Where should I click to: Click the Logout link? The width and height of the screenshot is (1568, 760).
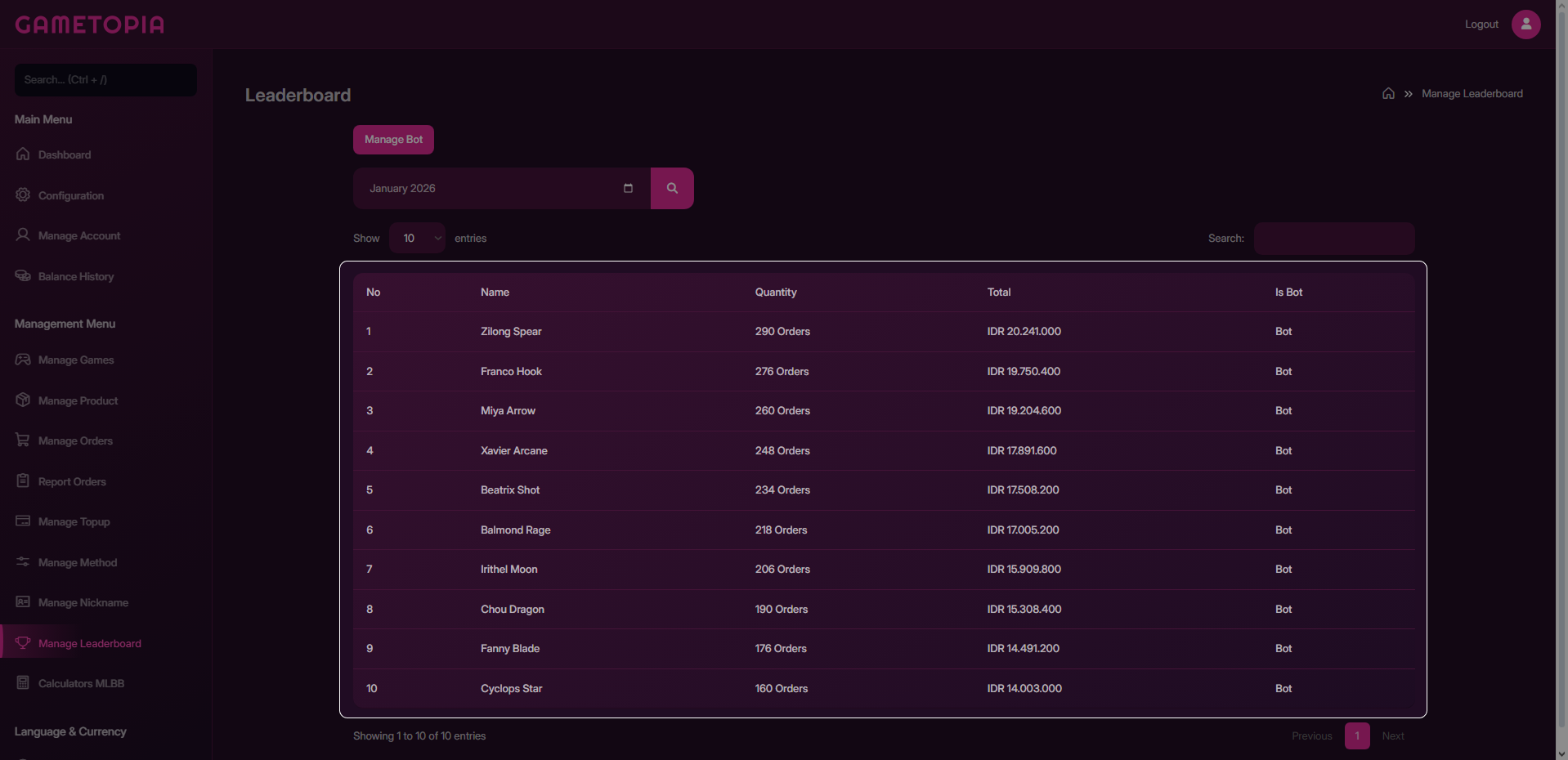pyautogui.click(x=1481, y=25)
